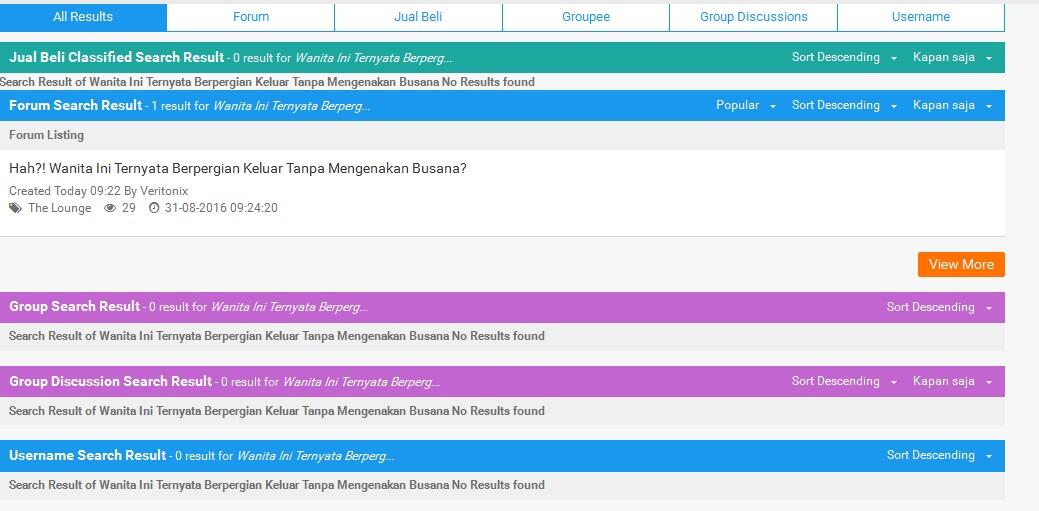1039x511 pixels.
Task: Open The Lounge forum category link
Action: [60, 208]
